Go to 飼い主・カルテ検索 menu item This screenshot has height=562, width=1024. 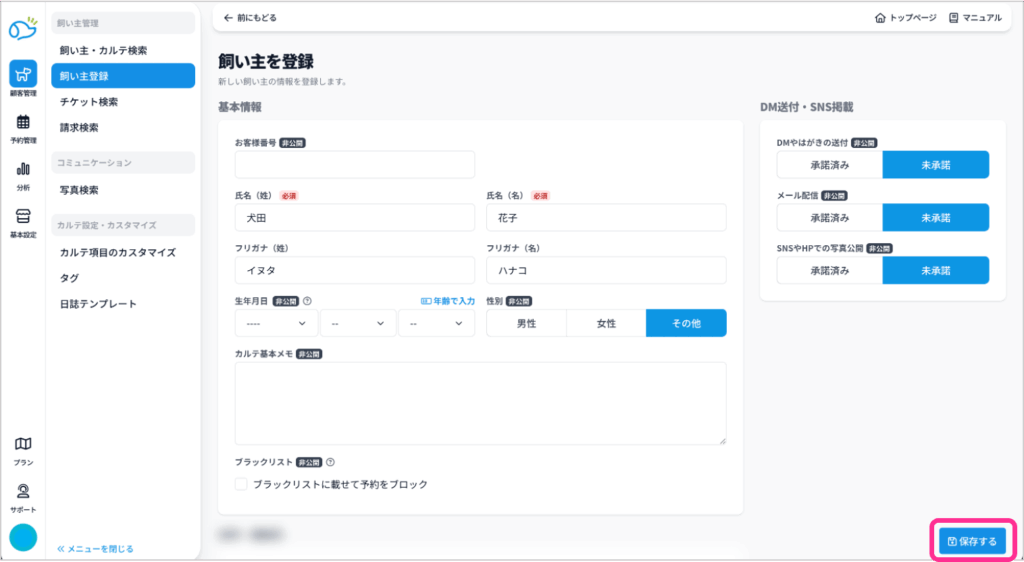coord(123,49)
